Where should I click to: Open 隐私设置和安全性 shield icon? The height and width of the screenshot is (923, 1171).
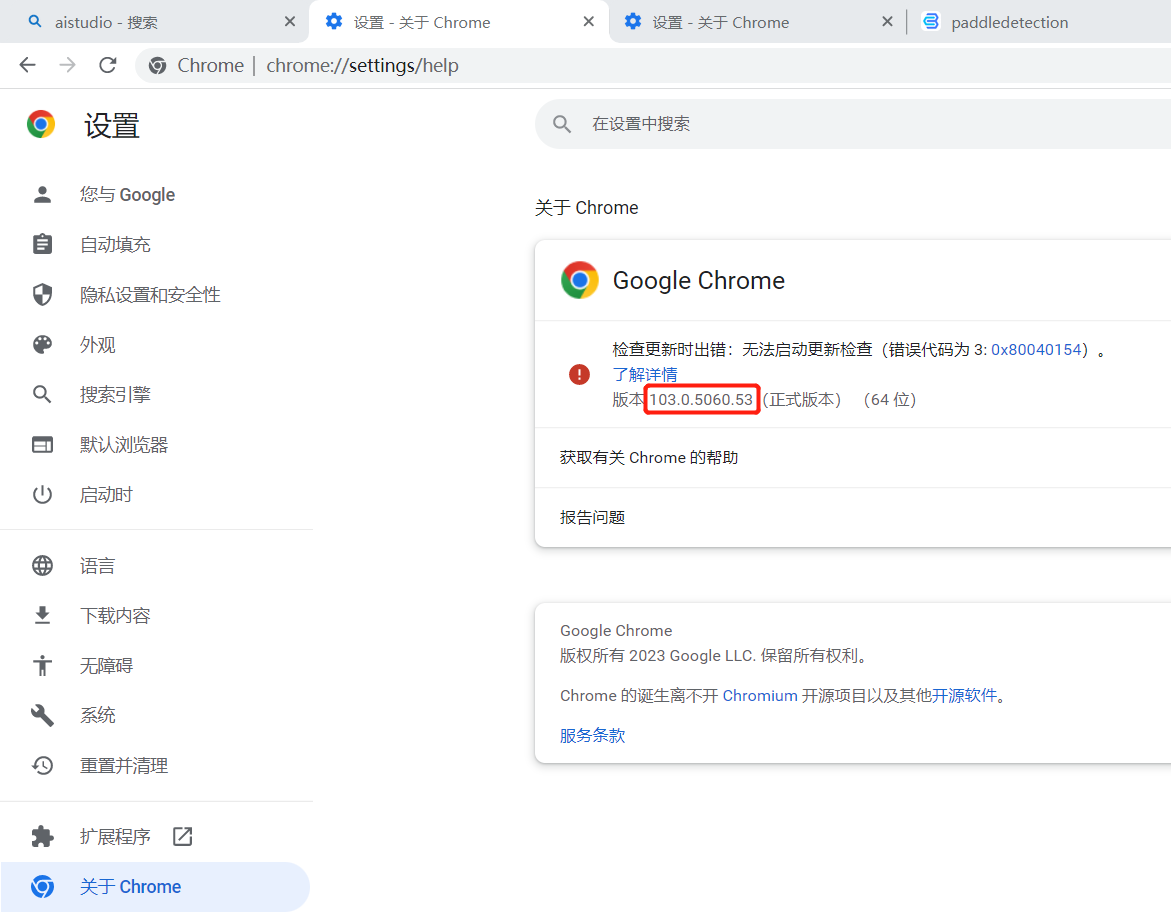pos(42,294)
